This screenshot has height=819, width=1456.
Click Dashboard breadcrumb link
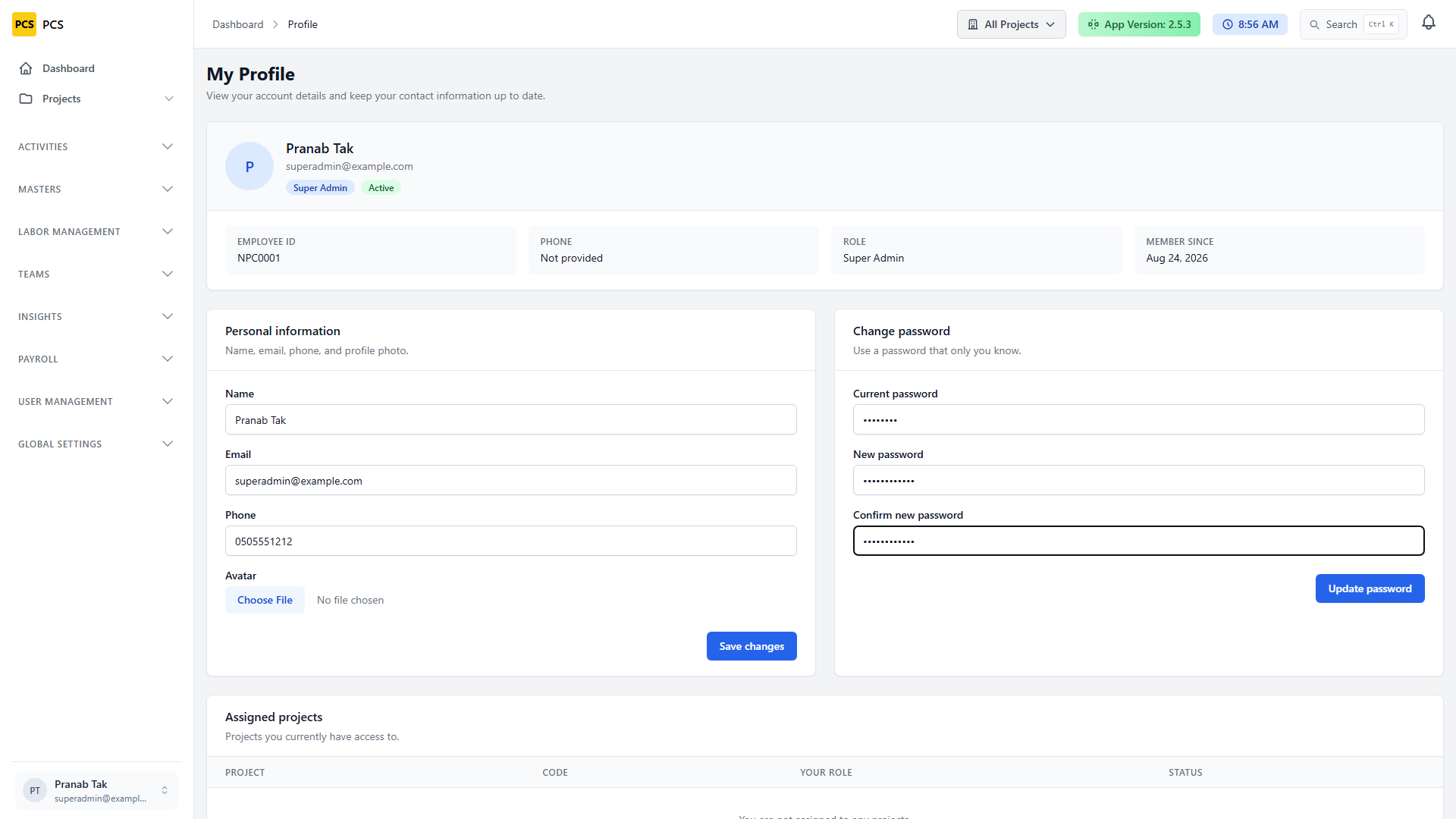[x=237, y=24]
